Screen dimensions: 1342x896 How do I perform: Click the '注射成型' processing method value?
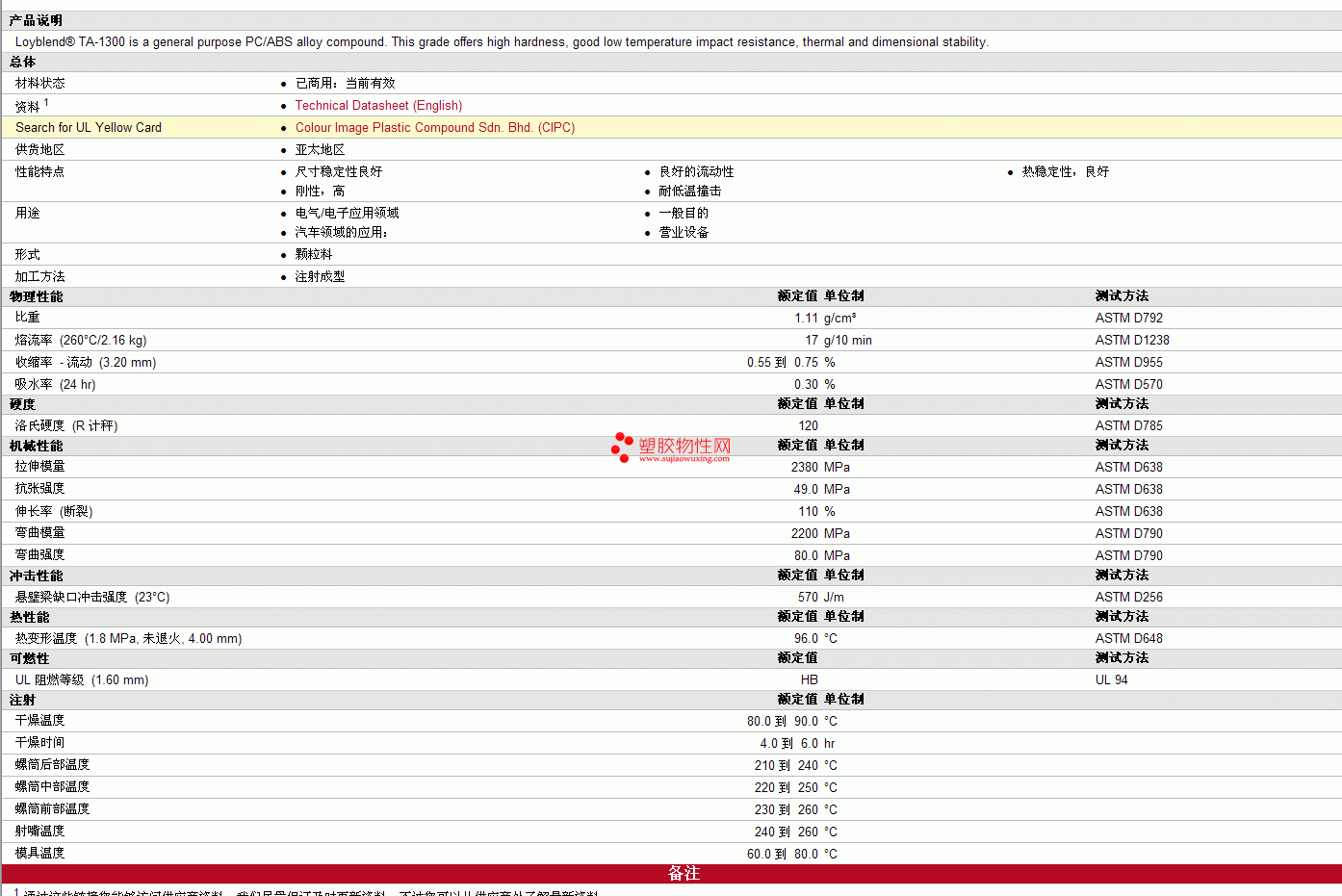[x=321, y=277]
